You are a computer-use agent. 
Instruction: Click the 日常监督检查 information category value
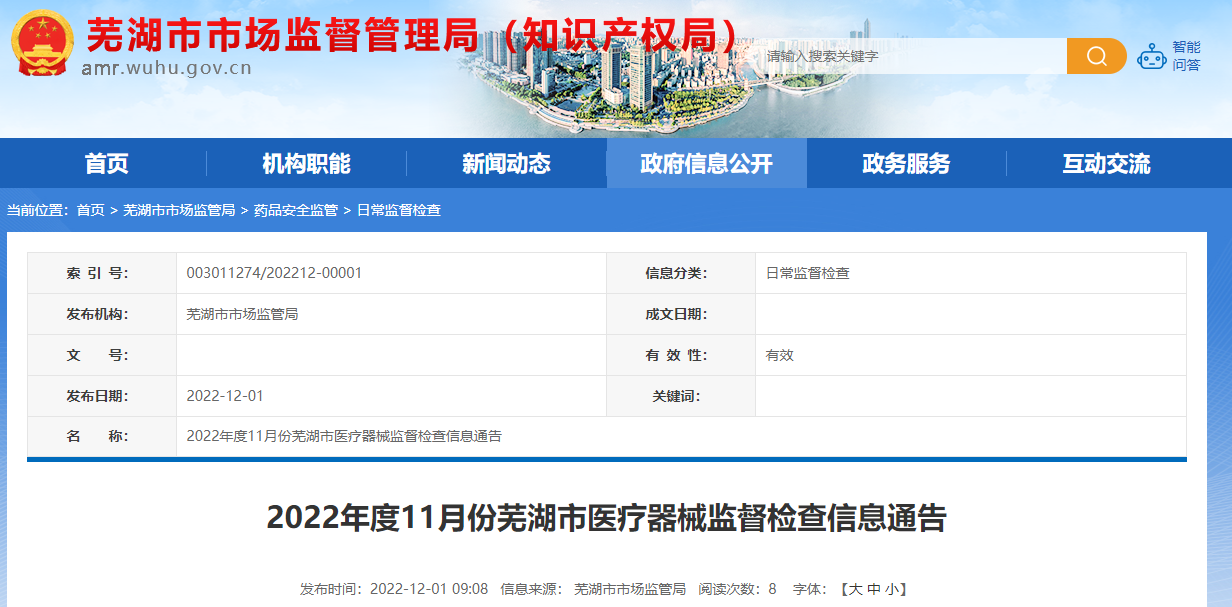[808, 273]
